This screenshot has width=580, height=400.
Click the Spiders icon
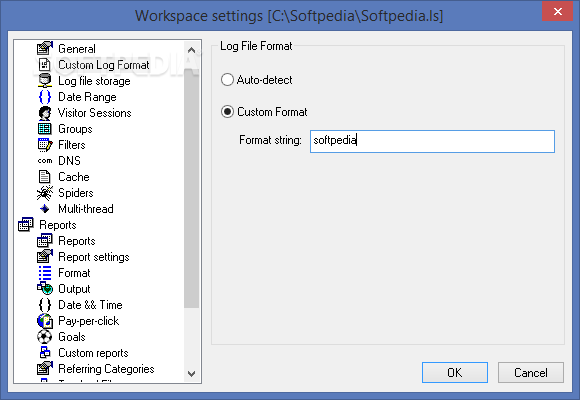(x=45, y=193)
